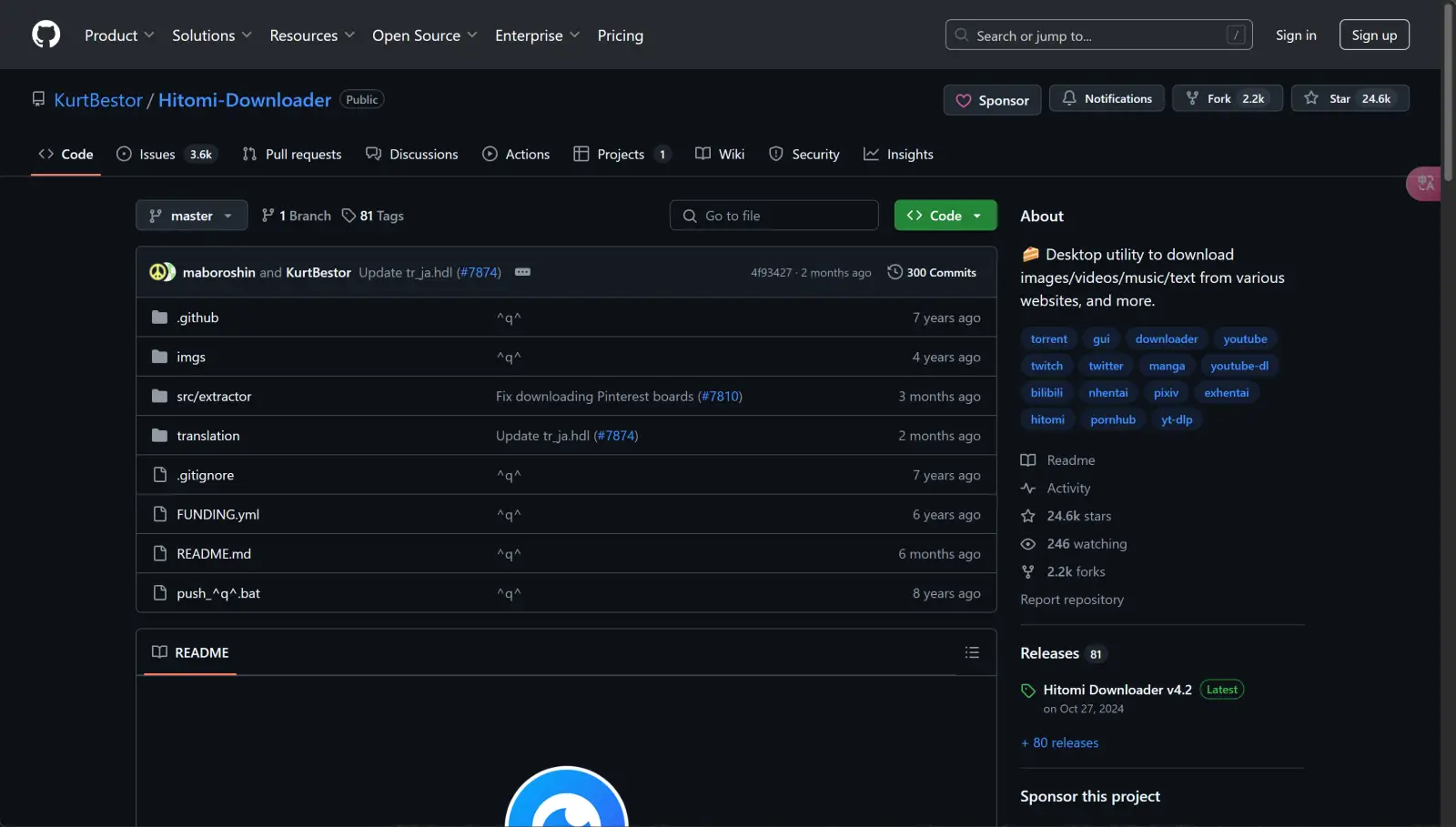1456x827 pixels.
Task: Click the translation folder icon
Action: [x=160, y=436]
